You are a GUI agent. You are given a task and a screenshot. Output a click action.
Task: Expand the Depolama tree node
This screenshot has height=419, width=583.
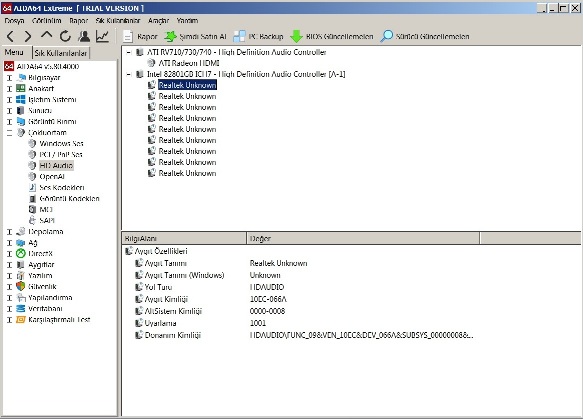pos(10,232)
